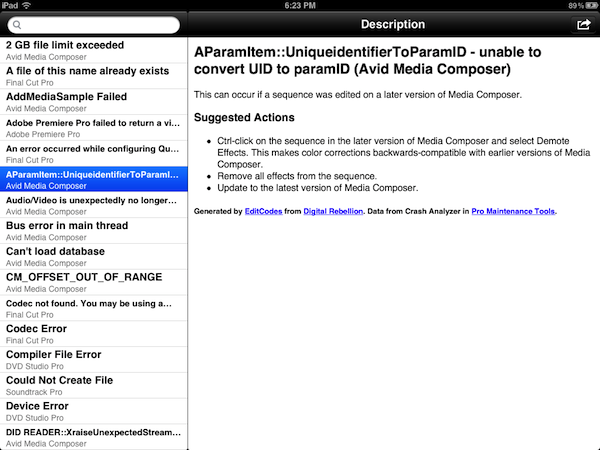Select 'Could Not Create File' error
The image size is (600, 450).
pyautogui.click(x=94, y=385)
